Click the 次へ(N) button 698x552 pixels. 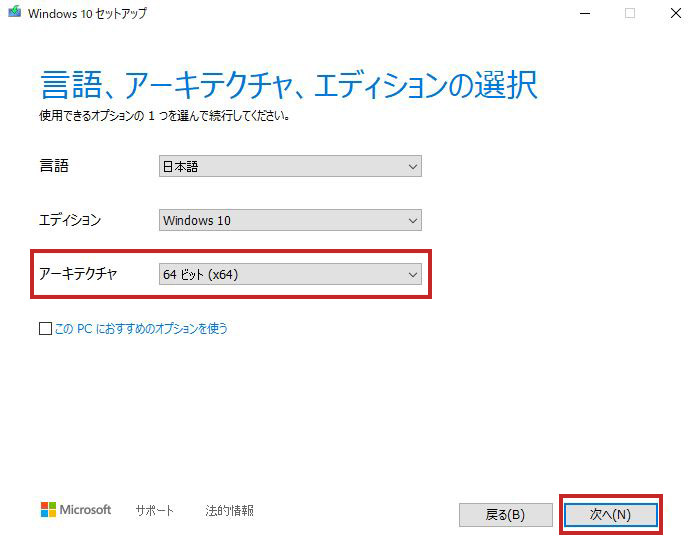611,515
